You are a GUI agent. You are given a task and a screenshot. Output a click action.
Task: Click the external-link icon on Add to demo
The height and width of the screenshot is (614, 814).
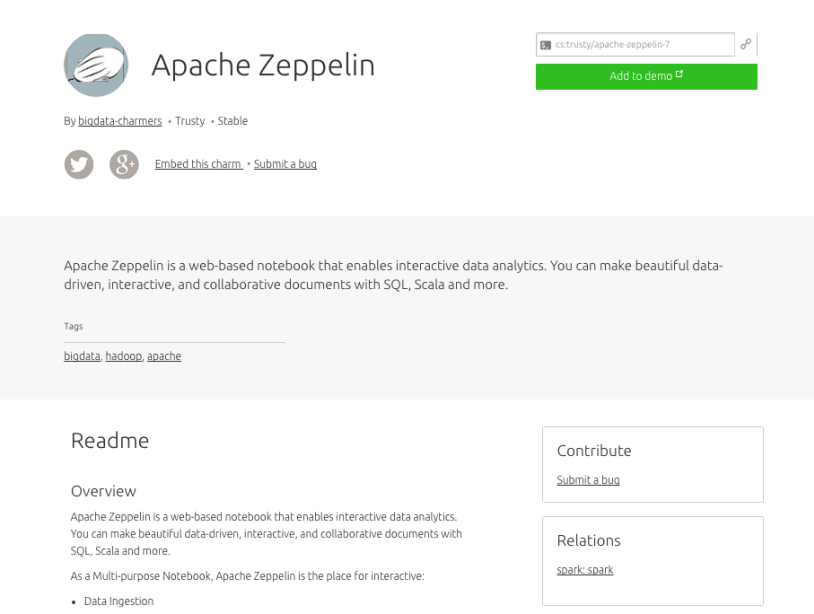680,75
